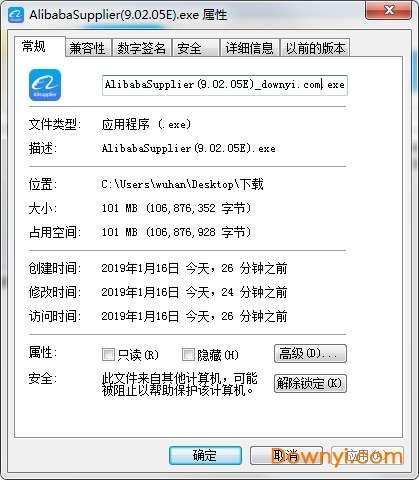The image size is (419, 480).
Task: Click the dialog title bar text
Action: pyautogui.click(x=128, y=15)
